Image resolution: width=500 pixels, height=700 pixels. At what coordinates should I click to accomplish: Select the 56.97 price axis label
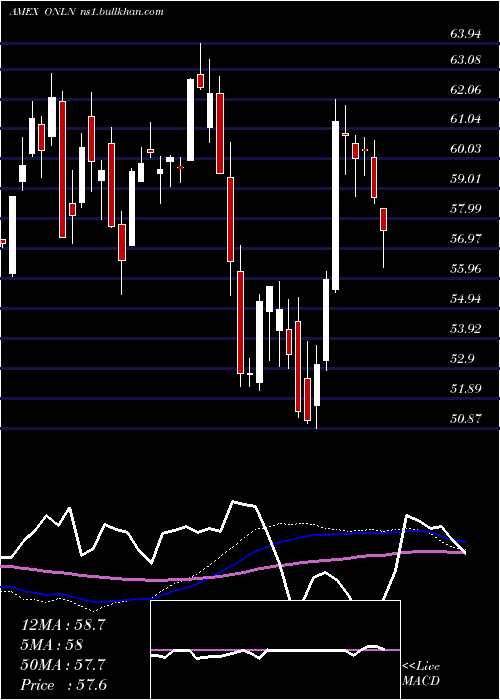pyautogui.click(x=465, y=238)
